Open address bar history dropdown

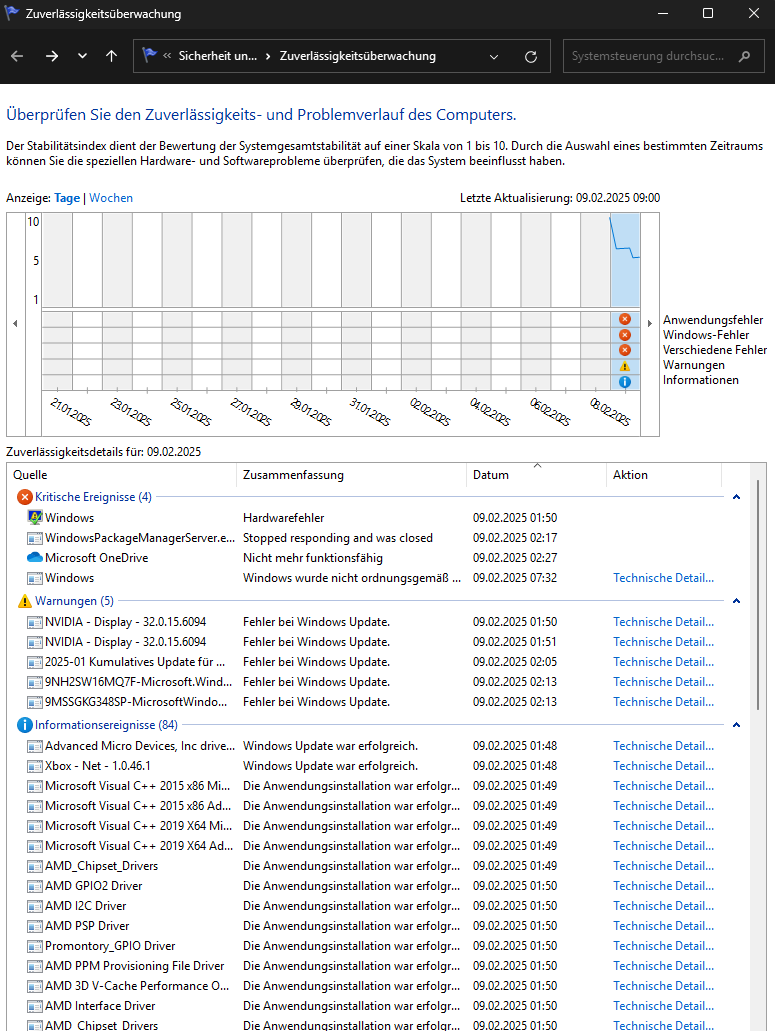(x=494, y=57)
